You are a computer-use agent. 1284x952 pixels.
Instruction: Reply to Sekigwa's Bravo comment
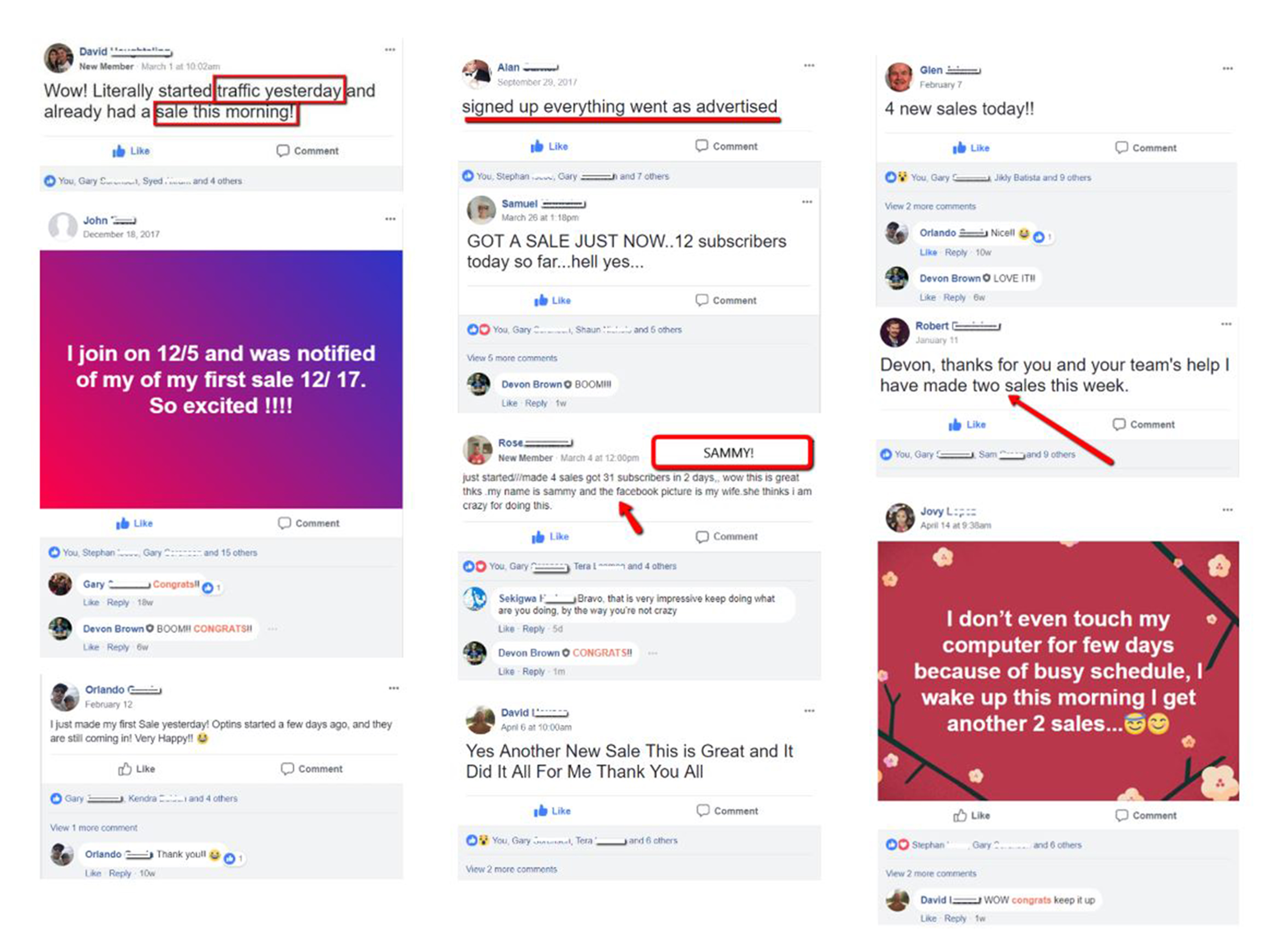click(x=533, y=629)
